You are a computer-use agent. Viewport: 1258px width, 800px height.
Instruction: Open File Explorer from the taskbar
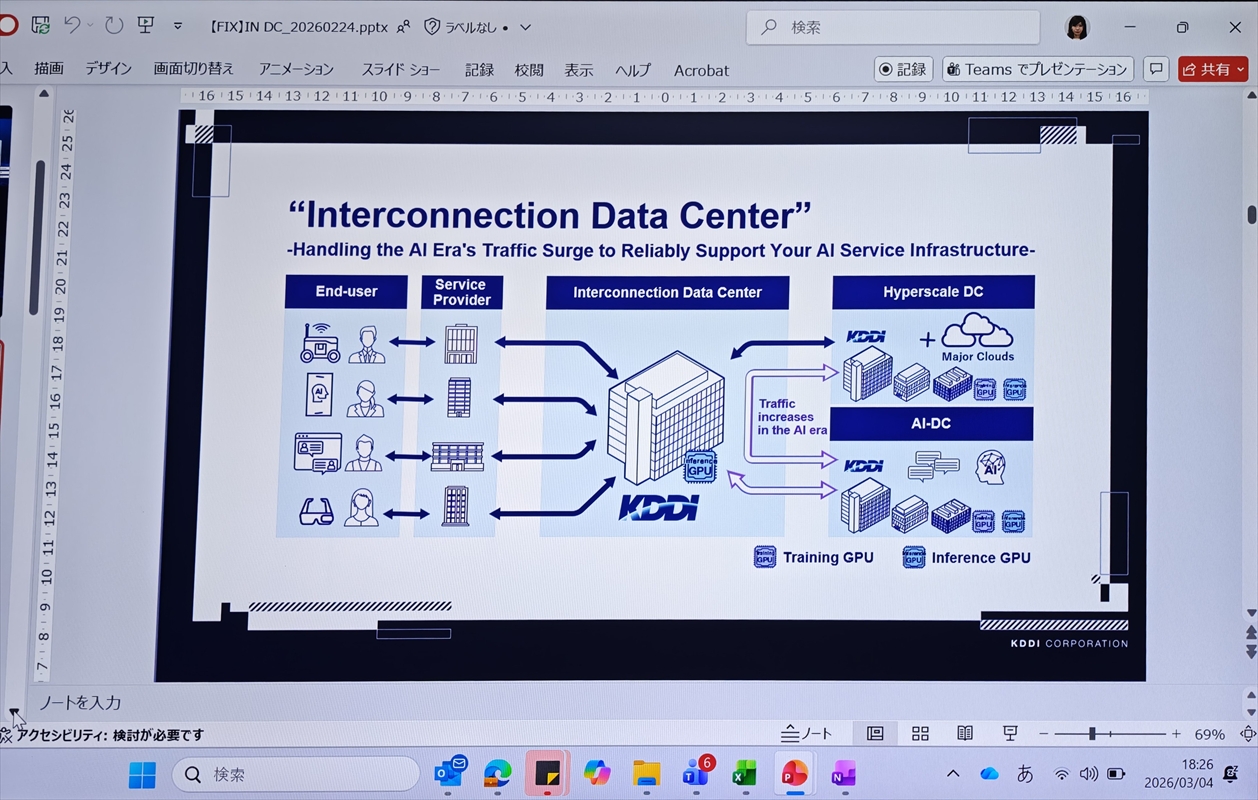point(646,775)
